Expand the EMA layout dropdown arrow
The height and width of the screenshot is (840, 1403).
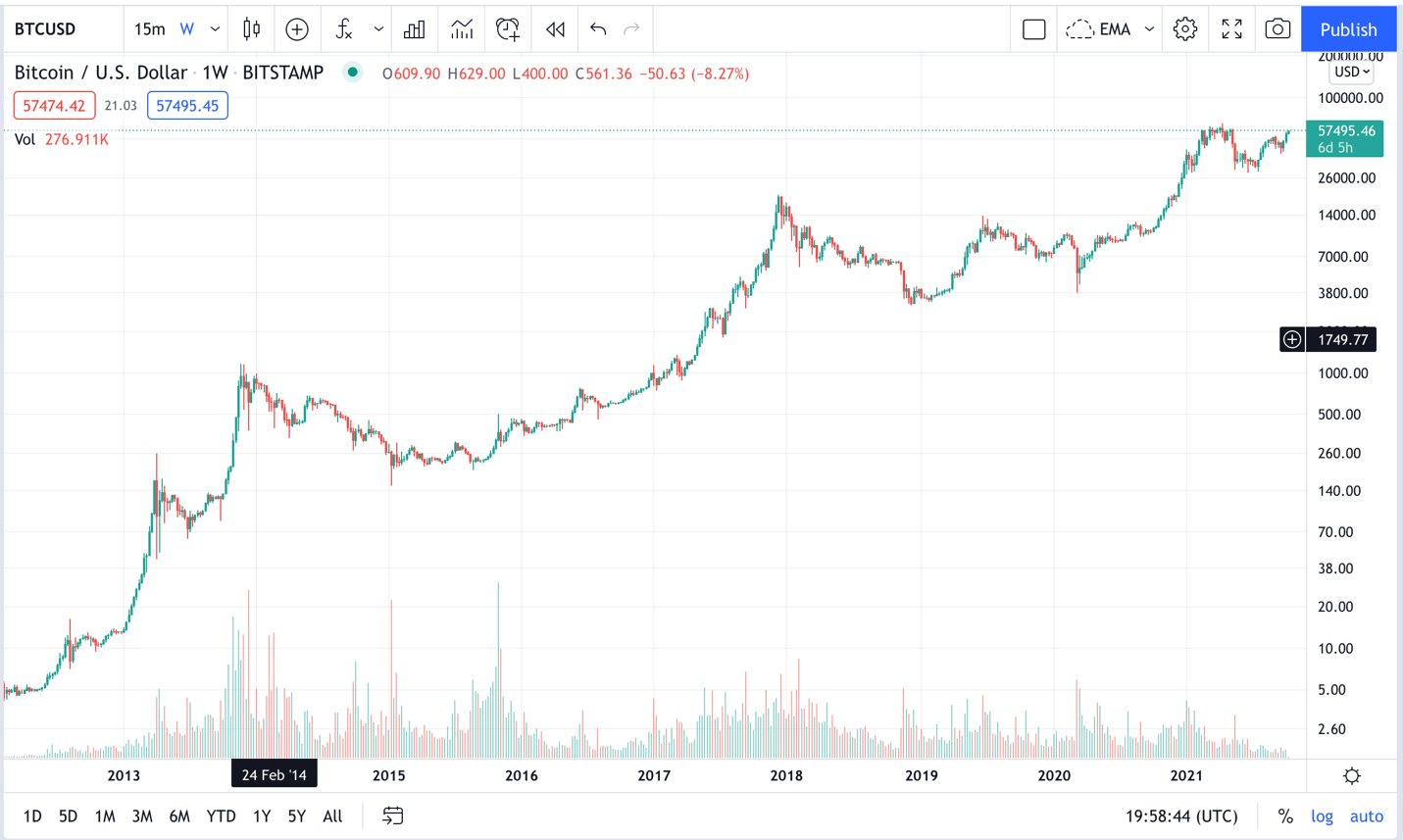click(x=1150, y=29)
